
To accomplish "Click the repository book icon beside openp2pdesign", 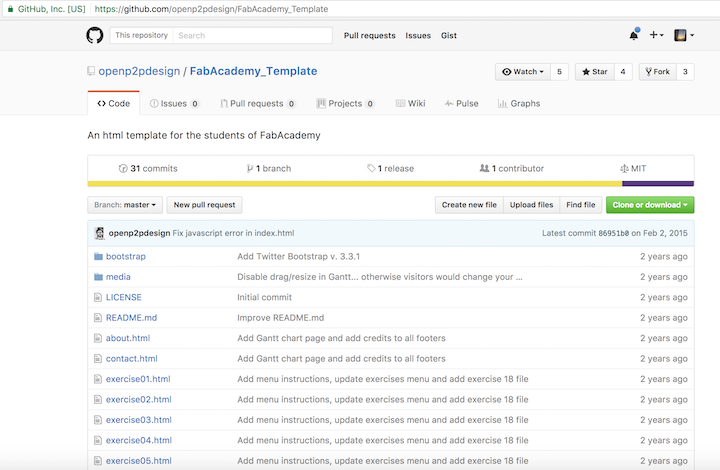I will (x=91, y=71).
